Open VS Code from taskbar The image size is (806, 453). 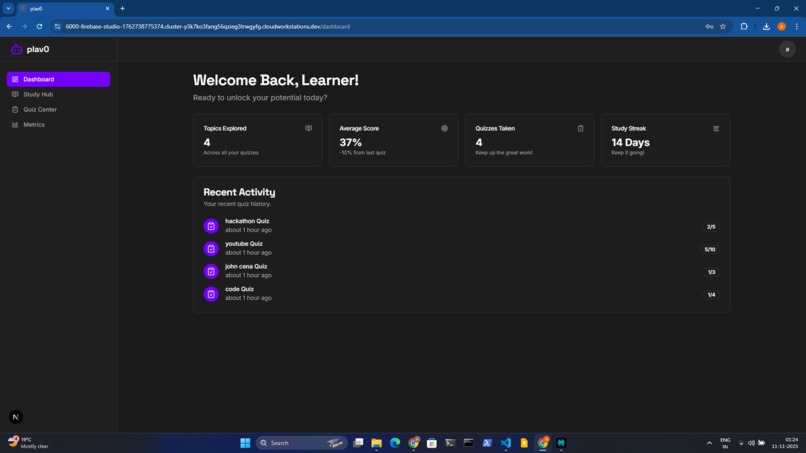click(506, 443)
